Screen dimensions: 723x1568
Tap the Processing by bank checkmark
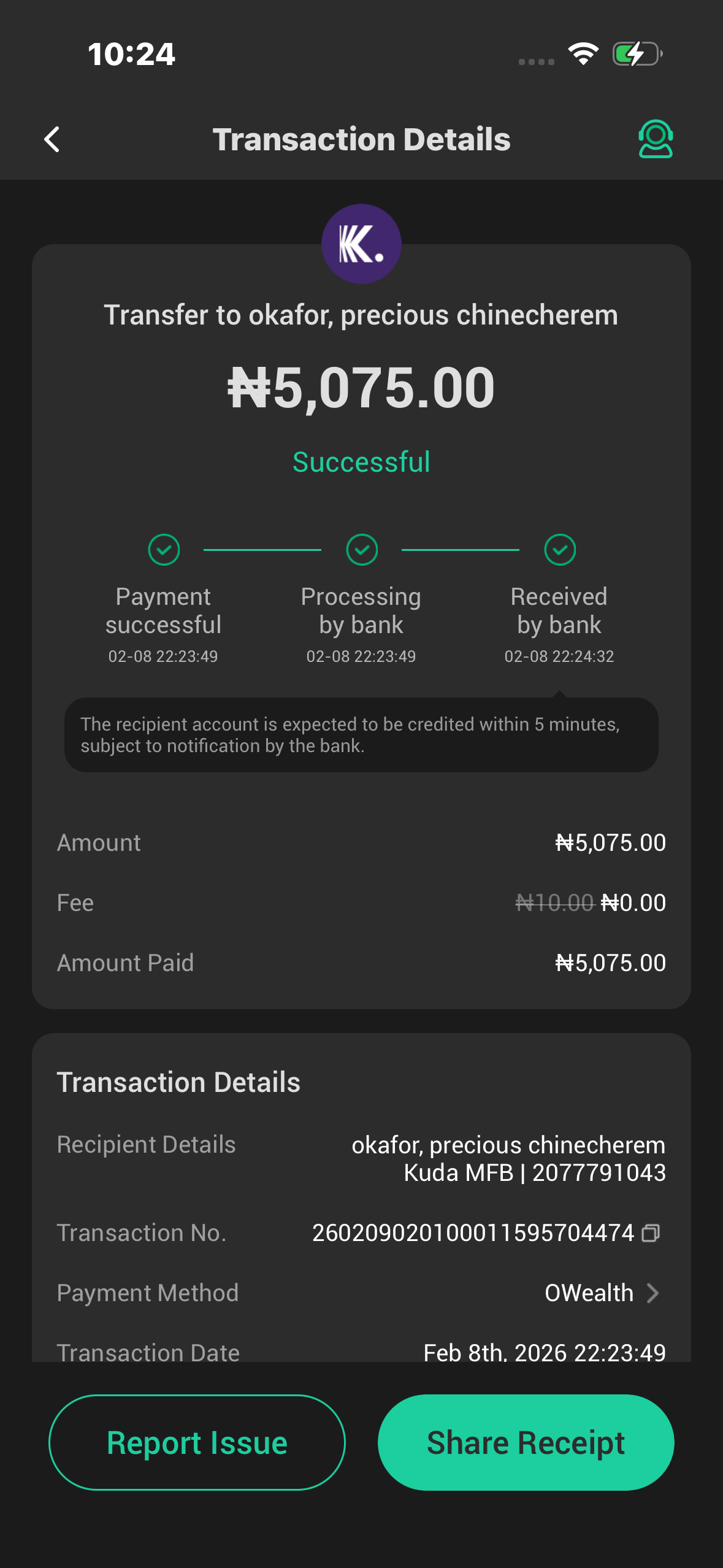point(362,550)
